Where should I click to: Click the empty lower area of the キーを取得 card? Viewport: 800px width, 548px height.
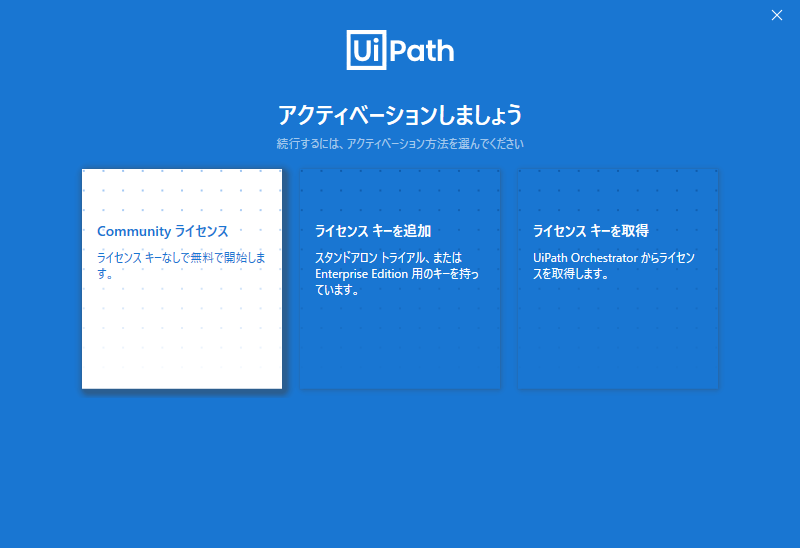pyautogui.click(x=617, y=345)
